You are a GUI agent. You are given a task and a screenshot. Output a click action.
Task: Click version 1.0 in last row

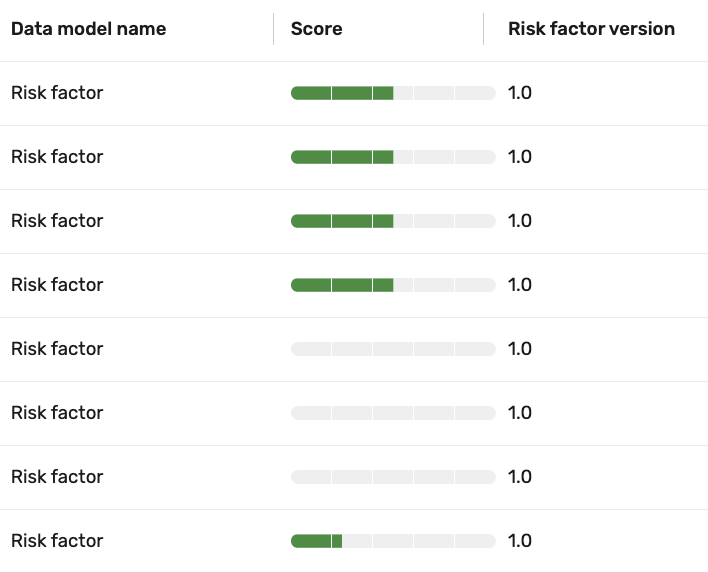(520, 541)
